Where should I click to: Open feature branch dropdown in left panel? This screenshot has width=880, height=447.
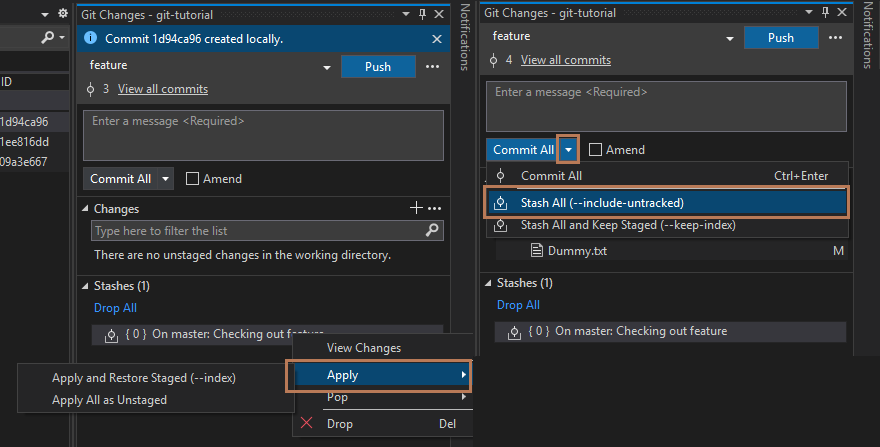pyautogui.click(x=327, y=67)
